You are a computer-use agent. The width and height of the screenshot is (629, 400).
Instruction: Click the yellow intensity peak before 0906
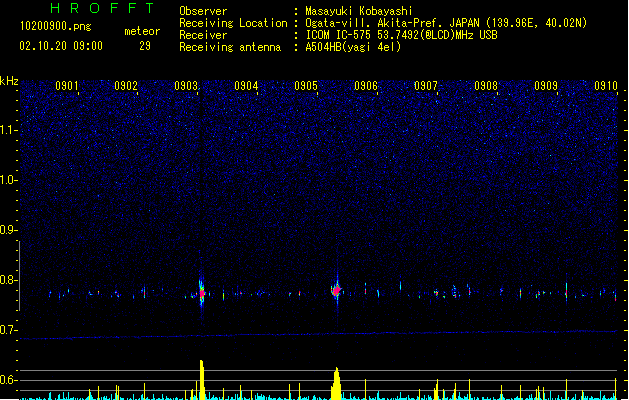(x=337, y=383)
